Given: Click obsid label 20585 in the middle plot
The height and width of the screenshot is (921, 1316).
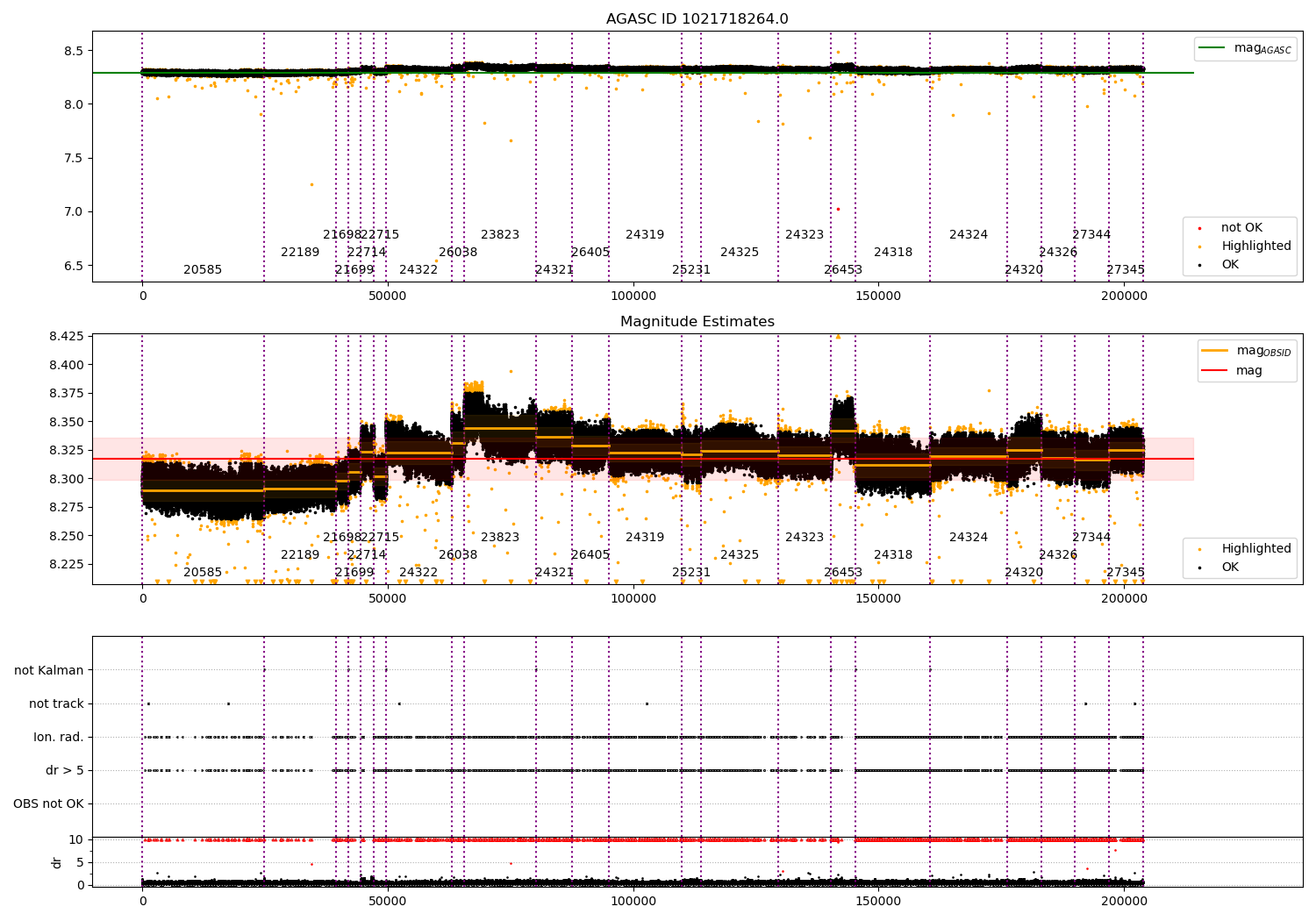Looking at the screenshot, I should coord(203,573).
